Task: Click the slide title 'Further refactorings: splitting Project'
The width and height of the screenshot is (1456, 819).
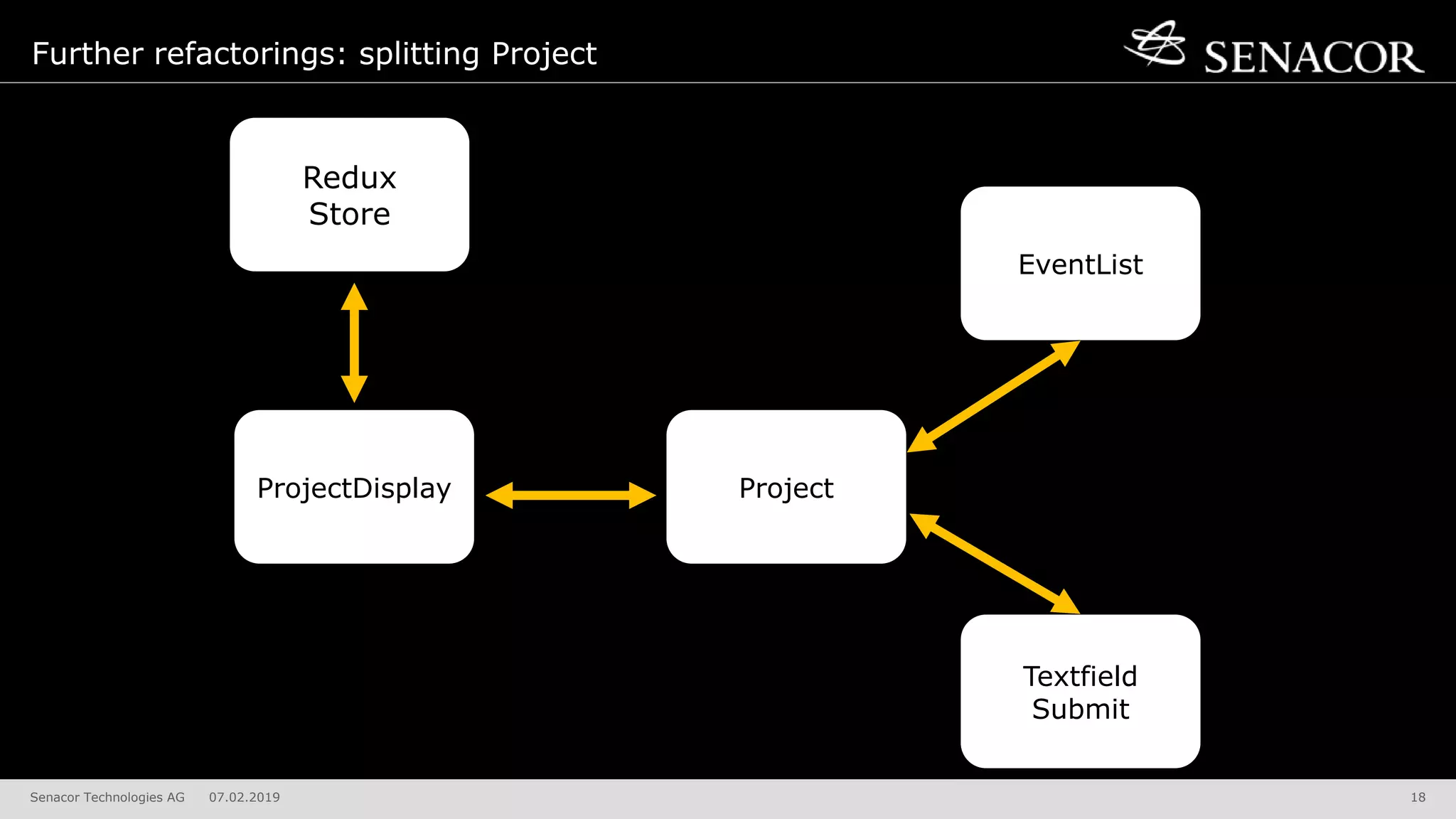Action: point(314,54)
